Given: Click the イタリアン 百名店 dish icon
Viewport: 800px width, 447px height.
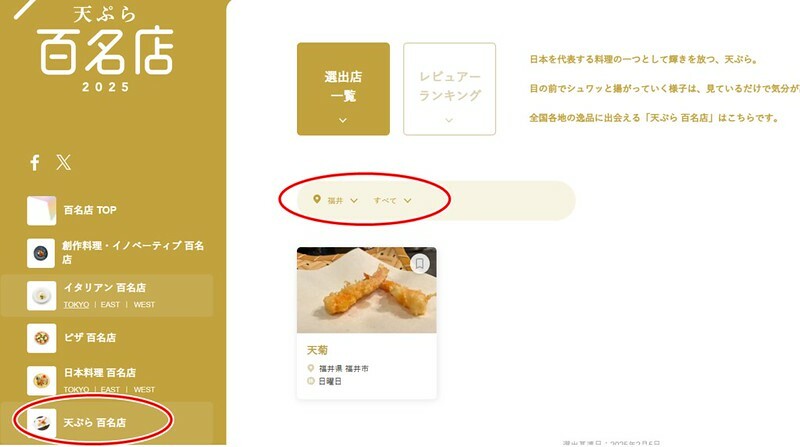Looking at the screenshot, I should (41, 295).
